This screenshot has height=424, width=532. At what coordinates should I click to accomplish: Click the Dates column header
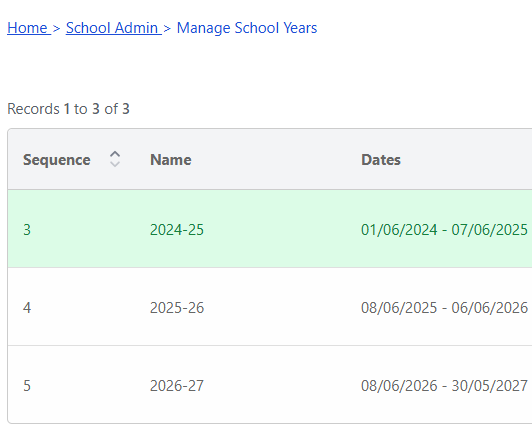pyautogui.click(x=381, y=160)
